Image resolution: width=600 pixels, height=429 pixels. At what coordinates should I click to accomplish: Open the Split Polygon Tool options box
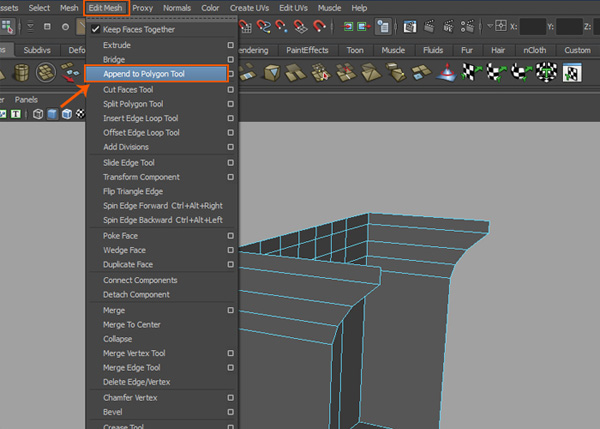click(230, 104)
